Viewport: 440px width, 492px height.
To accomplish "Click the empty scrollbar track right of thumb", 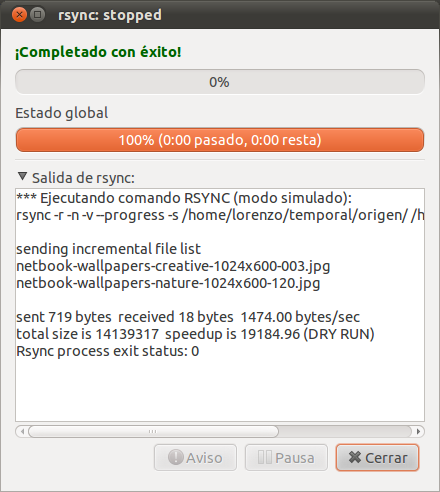I will click(345, 432).
